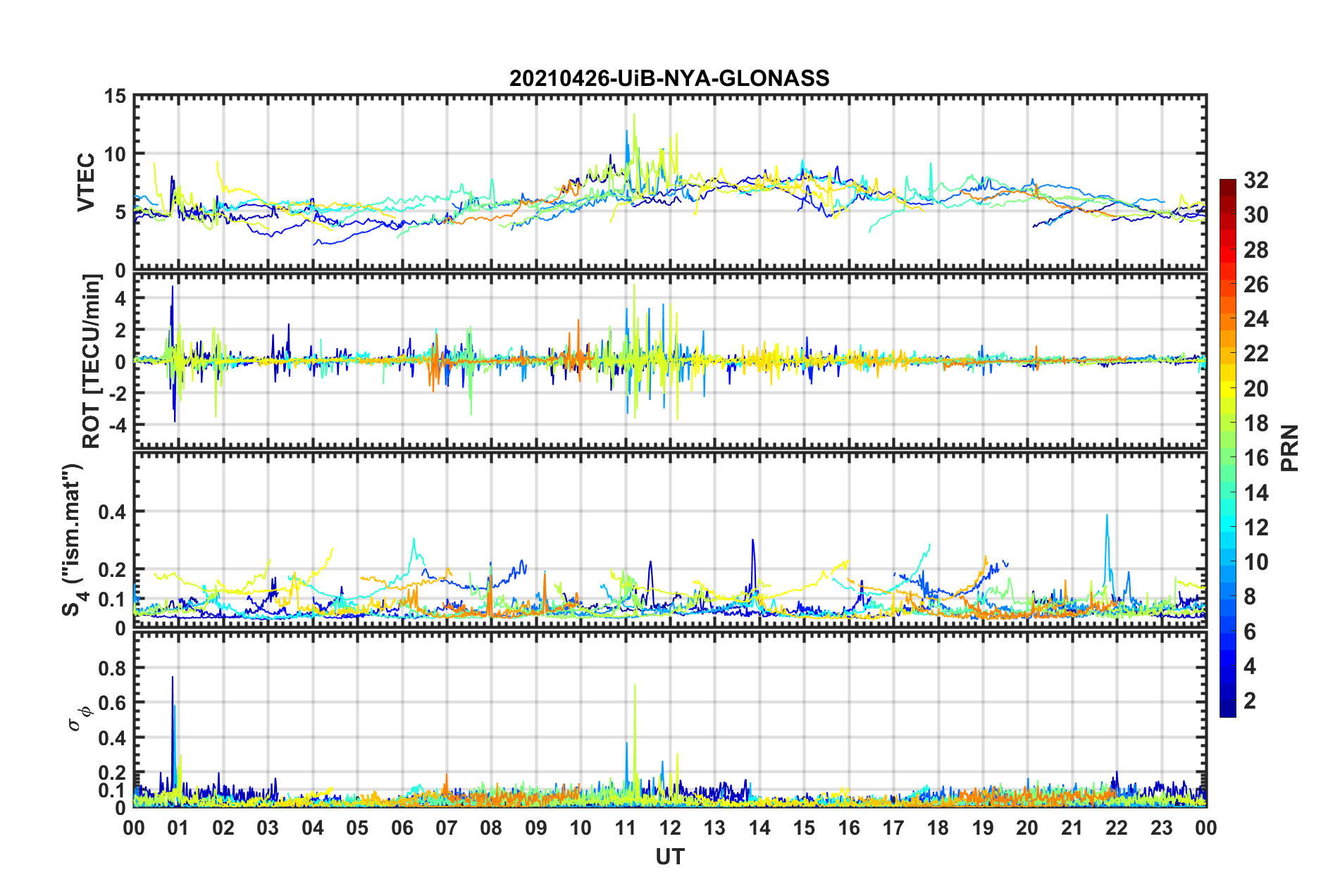
Task: Click the sigma-phi y-axis label
Action: [80, 718]
